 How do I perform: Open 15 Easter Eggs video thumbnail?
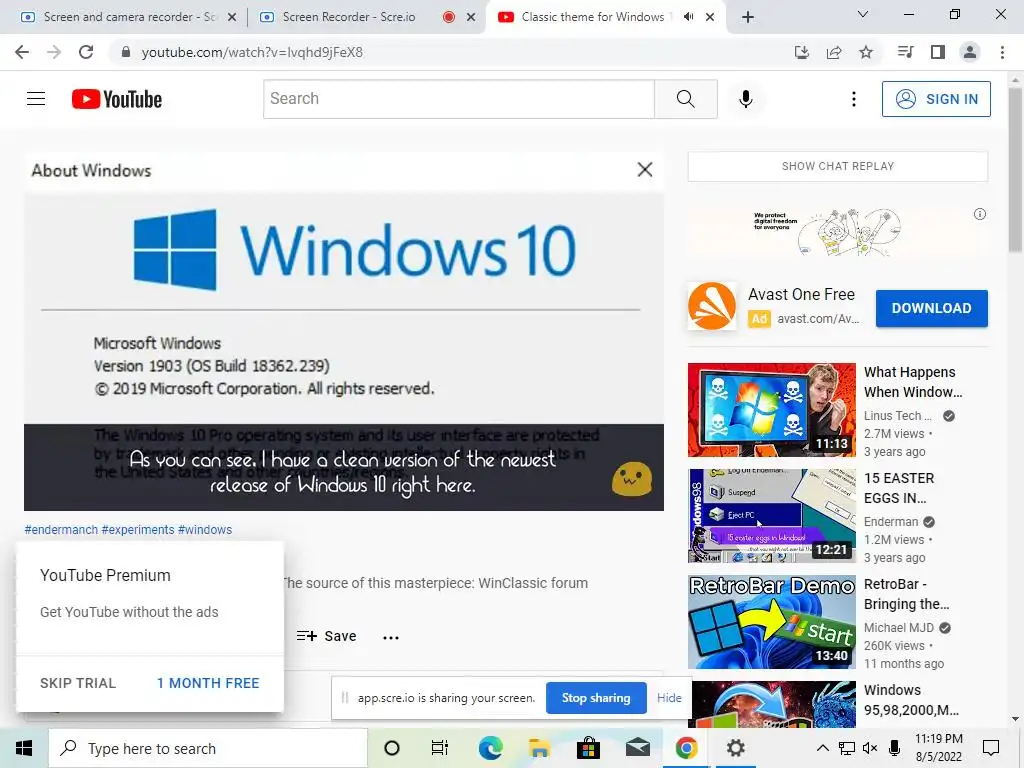(x=771, y=516)
